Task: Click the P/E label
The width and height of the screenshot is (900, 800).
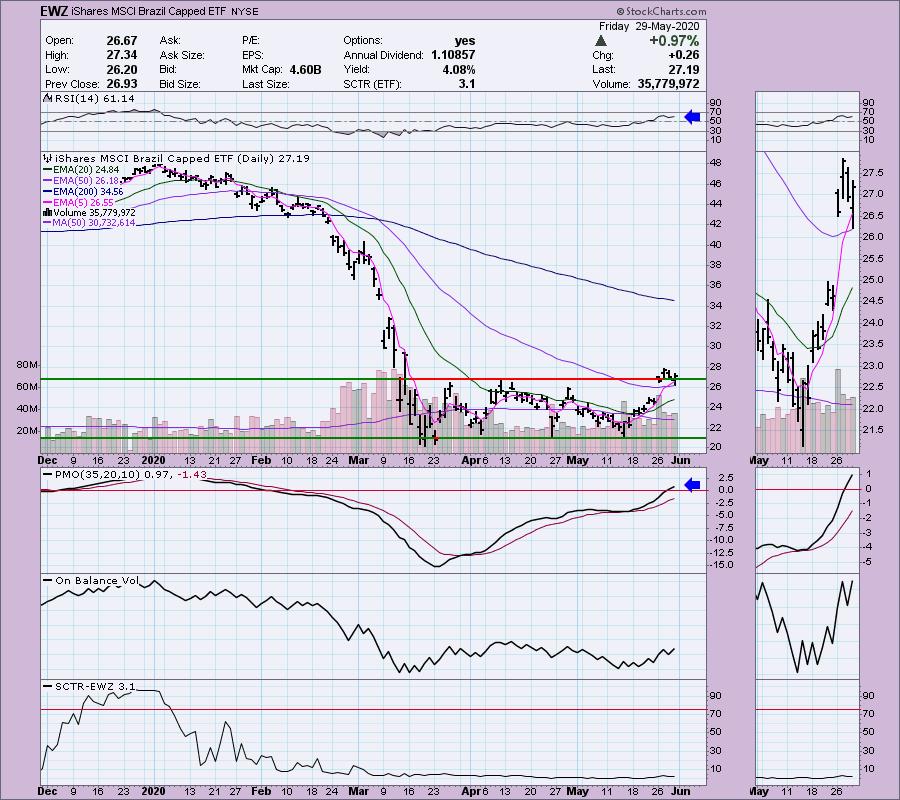Action: pyautogui.click(x=251, y=41)
